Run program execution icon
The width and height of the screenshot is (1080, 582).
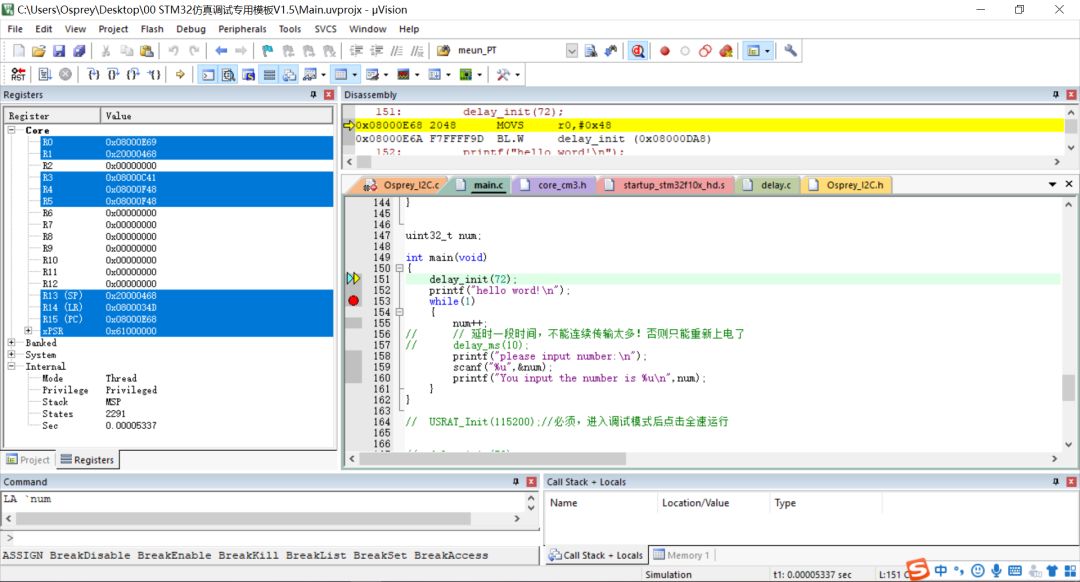[45, 74]
